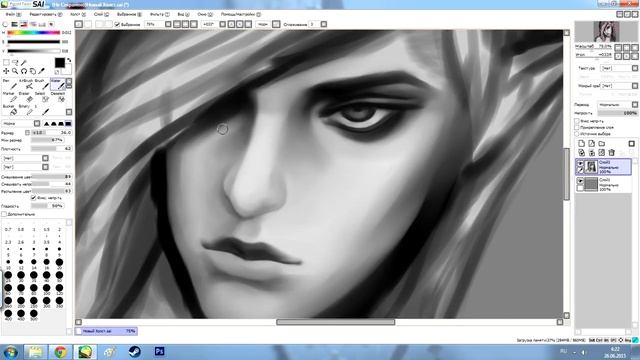Open the stabilizer value dropdown
Image resolution: width=640 pixels, height=360 pixels.
click(324, 24)
